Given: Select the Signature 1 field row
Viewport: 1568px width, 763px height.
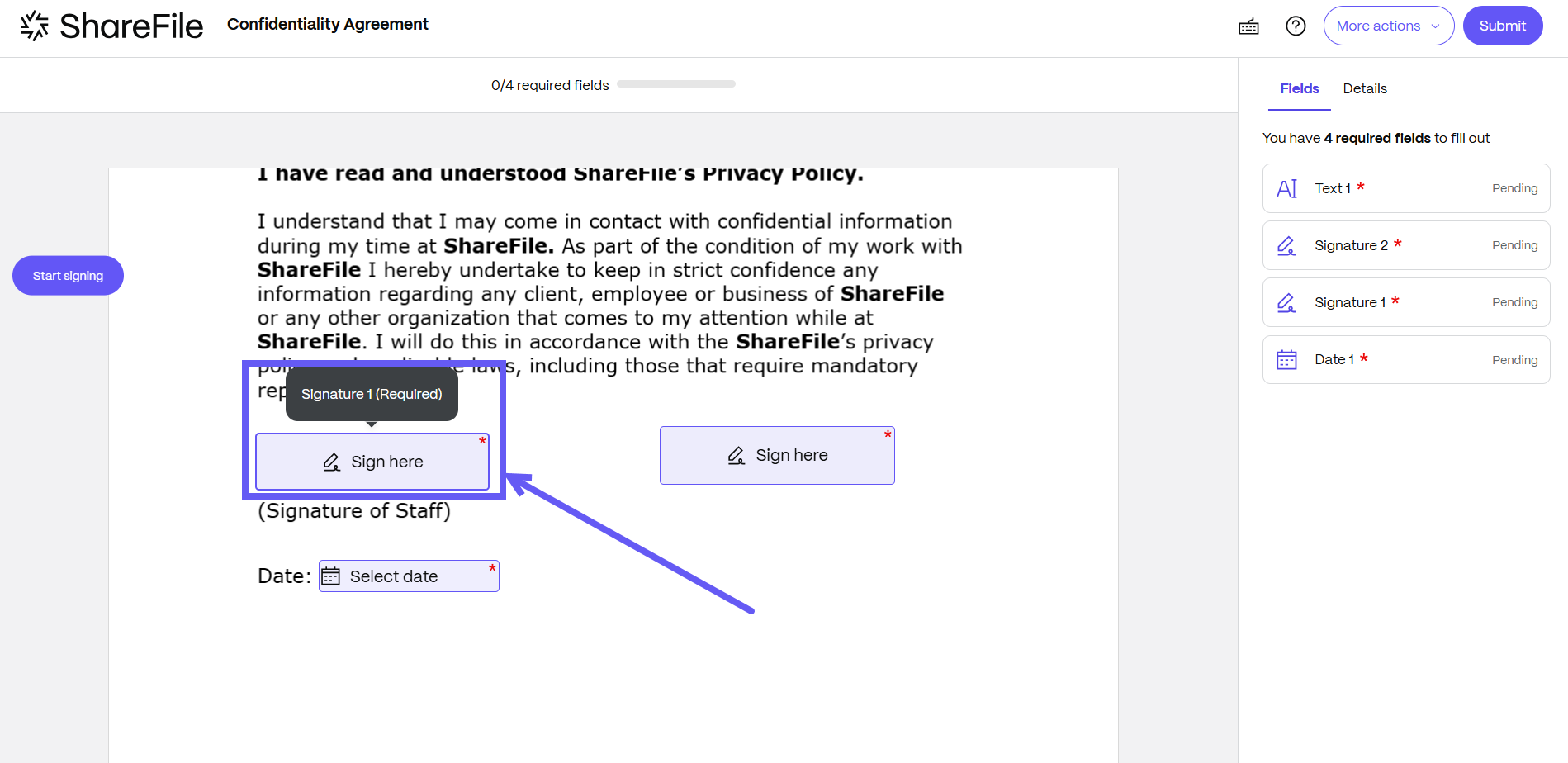Looking at the screenshot, I should pyautogui.click(x=1405, y=302).
